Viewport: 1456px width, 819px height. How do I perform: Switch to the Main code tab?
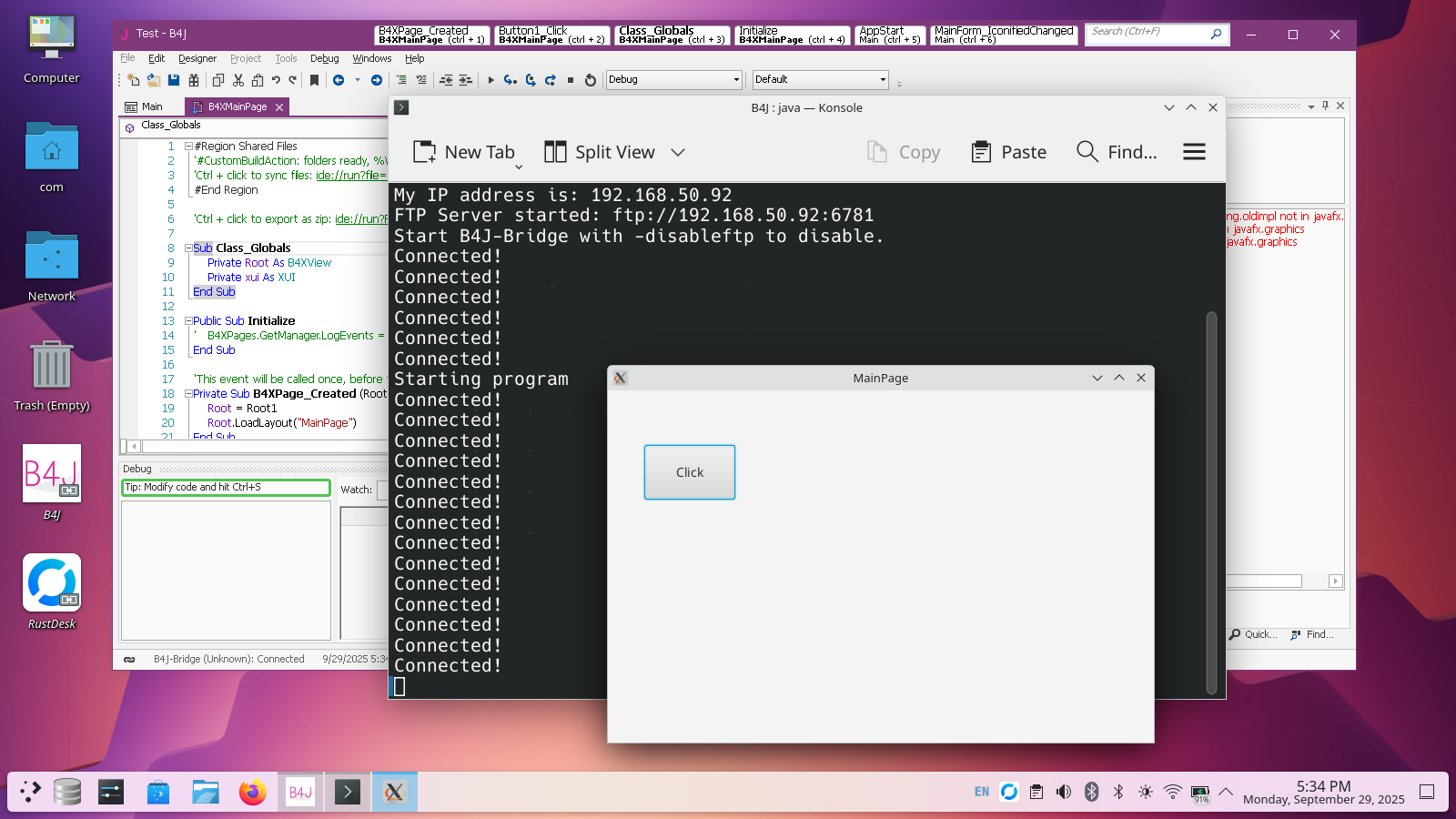click(x=144, y=106)
